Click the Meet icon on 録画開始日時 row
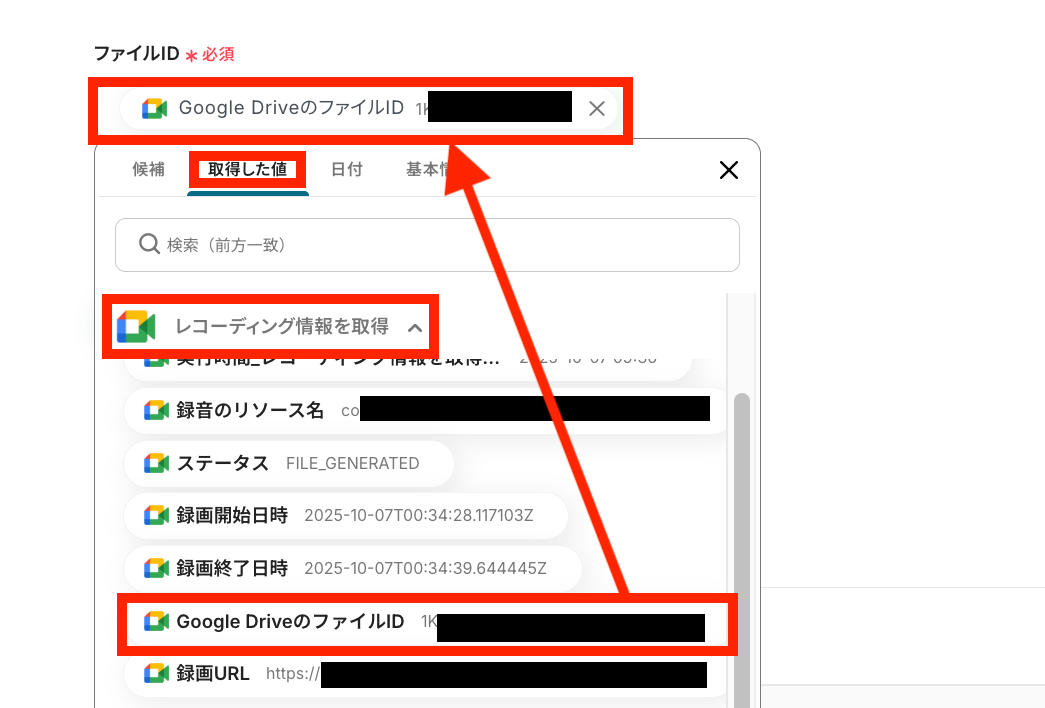The height and width of the screenshot is (708, 1045). pos(156,515)
